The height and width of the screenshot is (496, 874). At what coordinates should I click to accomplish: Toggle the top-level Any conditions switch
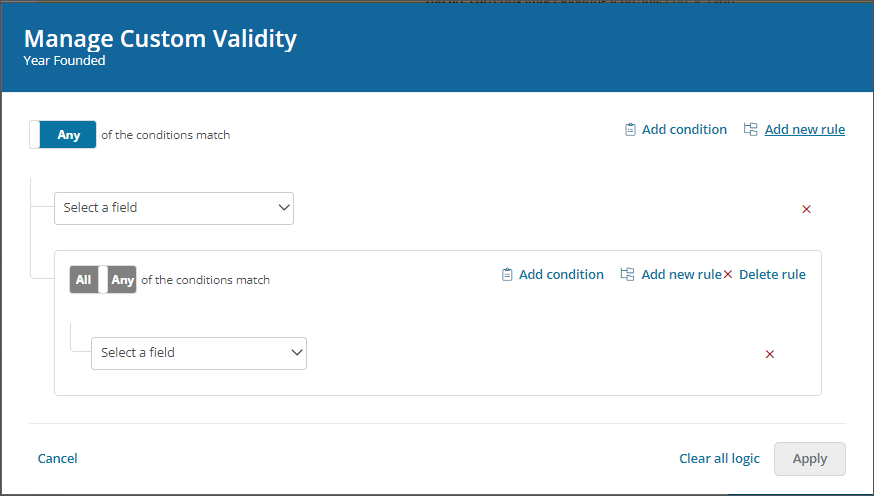point(62,134)
